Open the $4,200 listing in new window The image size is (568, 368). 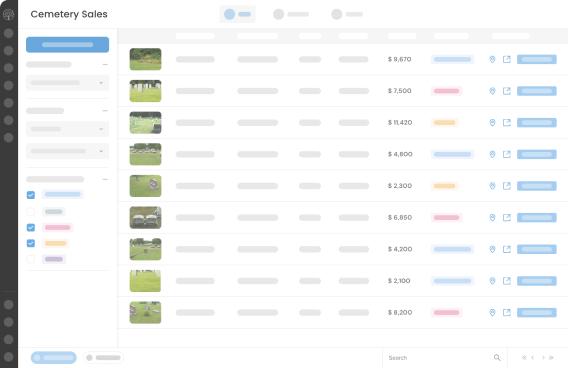click(506, 249)
